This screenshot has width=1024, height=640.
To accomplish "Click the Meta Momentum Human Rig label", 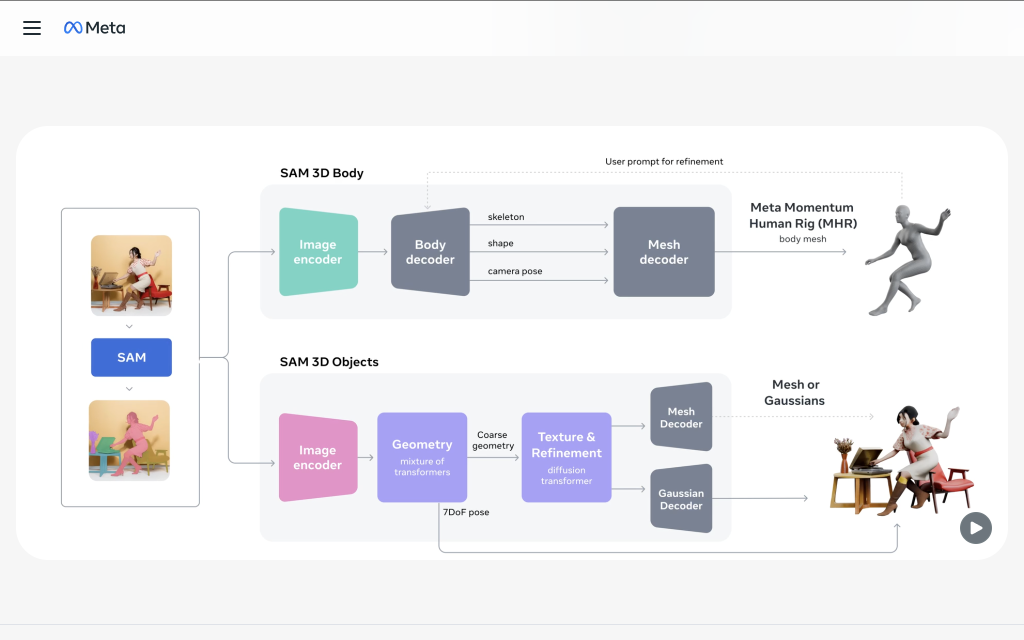I will click(x=803, y=215).
